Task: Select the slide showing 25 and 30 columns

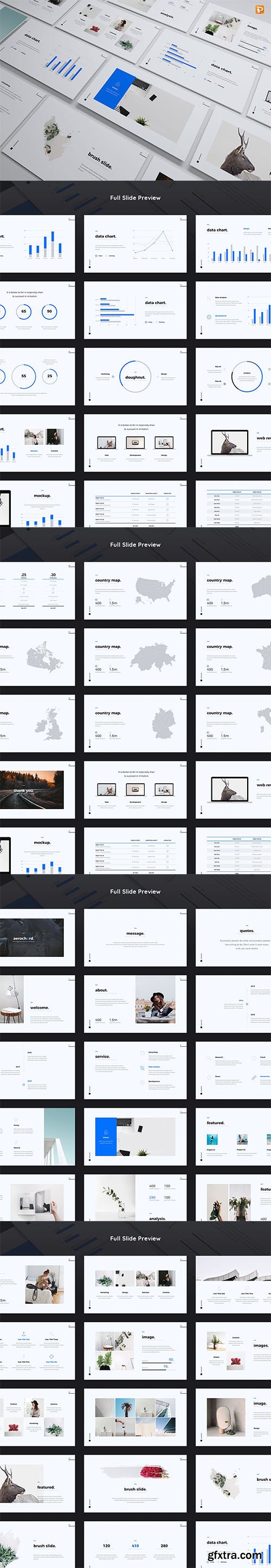Action: (38, 591)
